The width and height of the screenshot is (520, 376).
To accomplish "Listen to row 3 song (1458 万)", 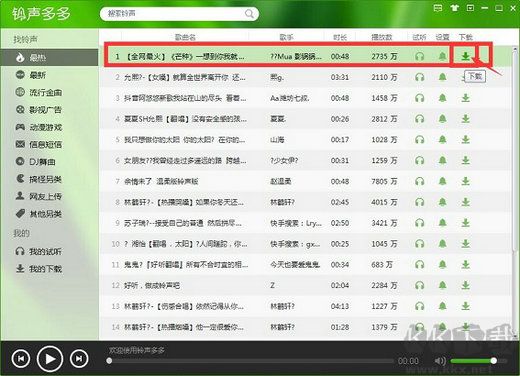I will coord(420,98).
